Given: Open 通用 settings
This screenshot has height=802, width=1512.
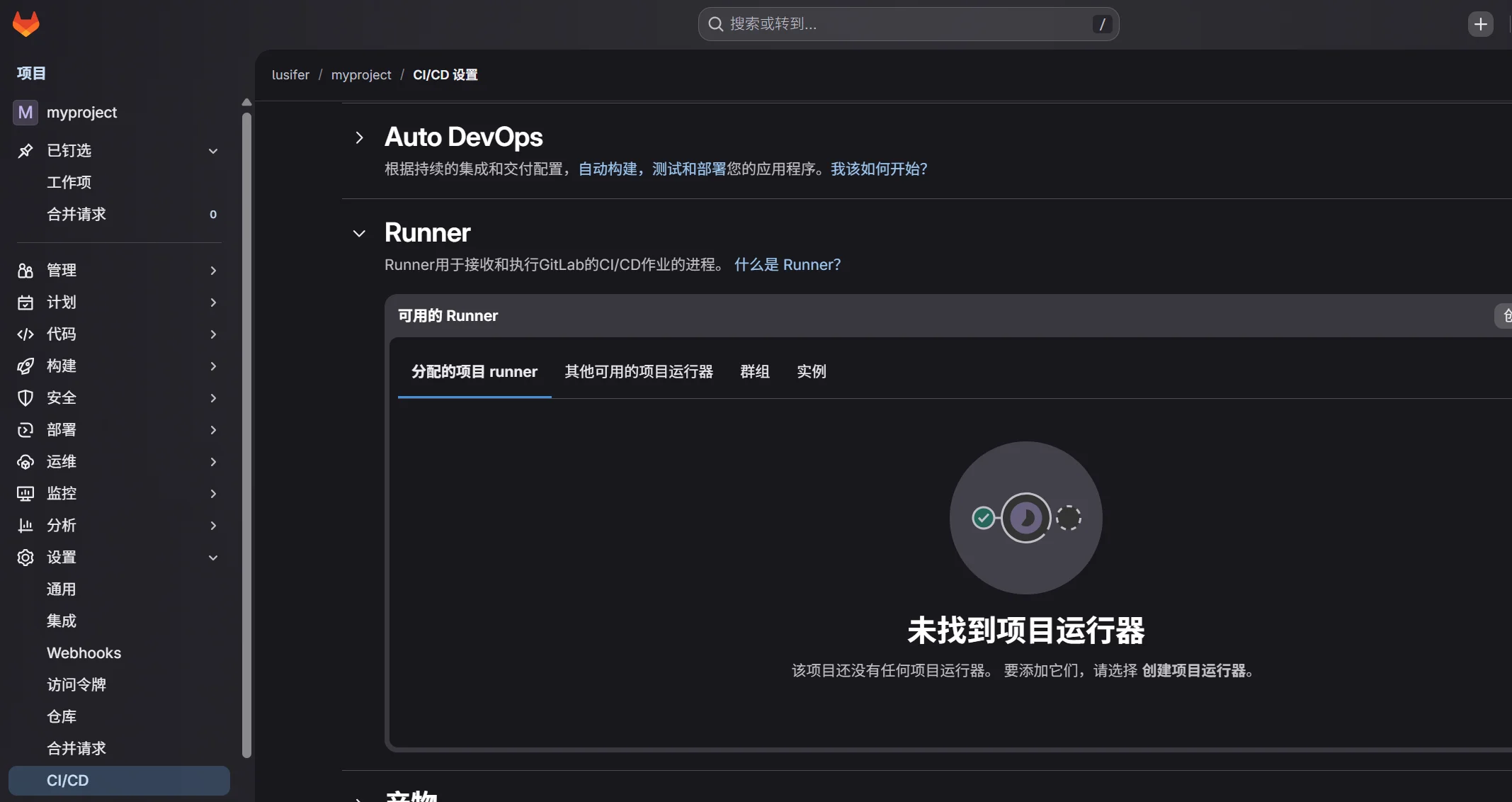Looking at the screenshot, I should pos(119,589).
